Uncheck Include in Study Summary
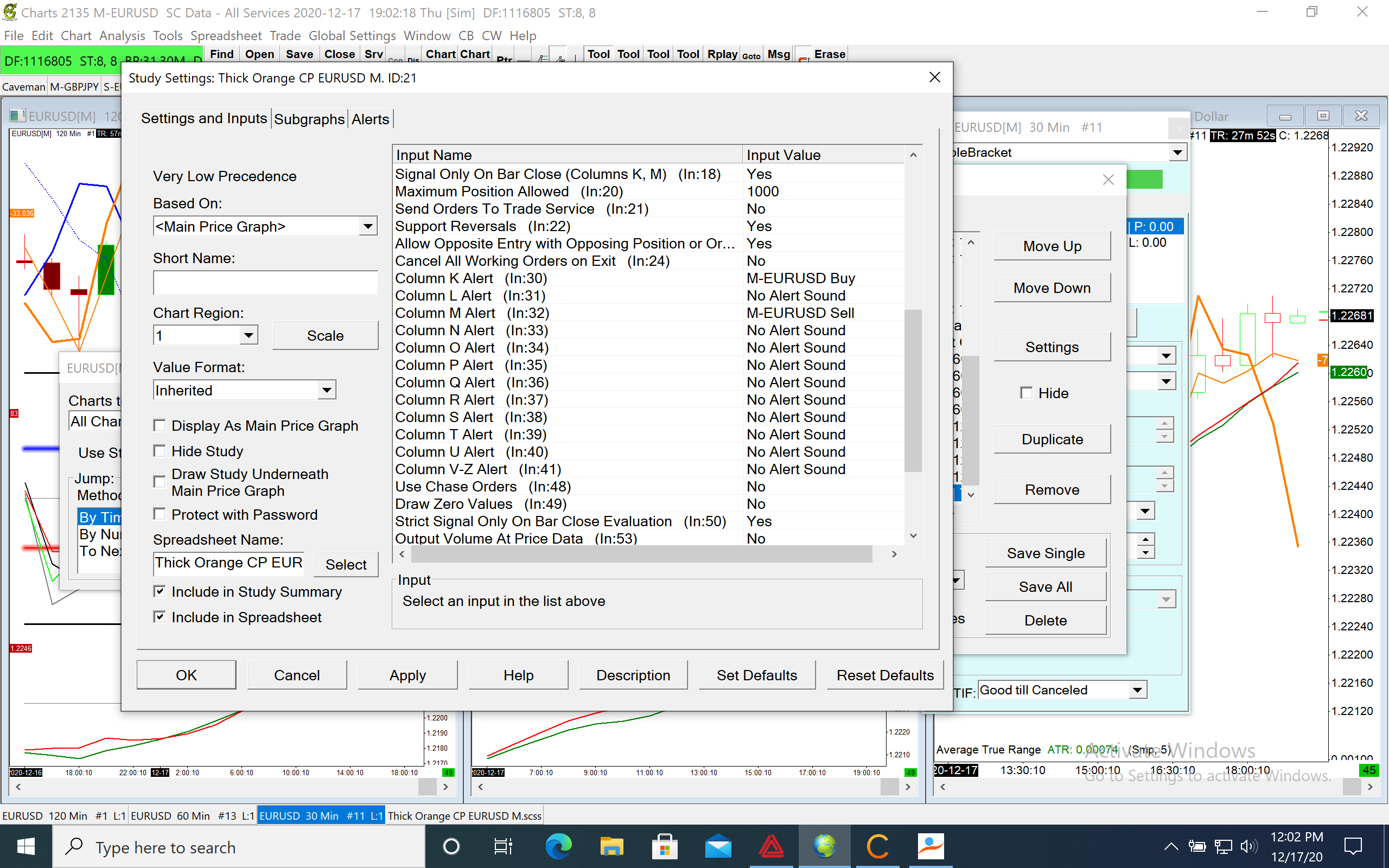 (x=160, y=591)
